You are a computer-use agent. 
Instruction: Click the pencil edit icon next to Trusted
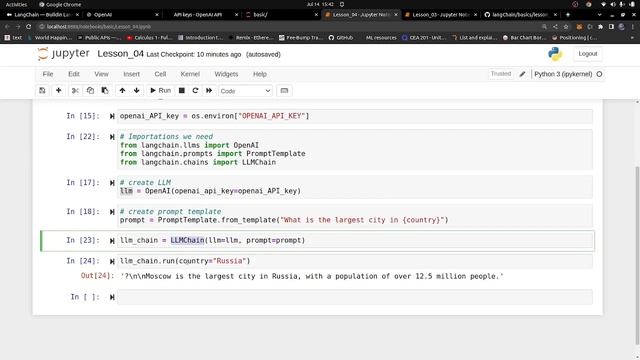(522, 74)
